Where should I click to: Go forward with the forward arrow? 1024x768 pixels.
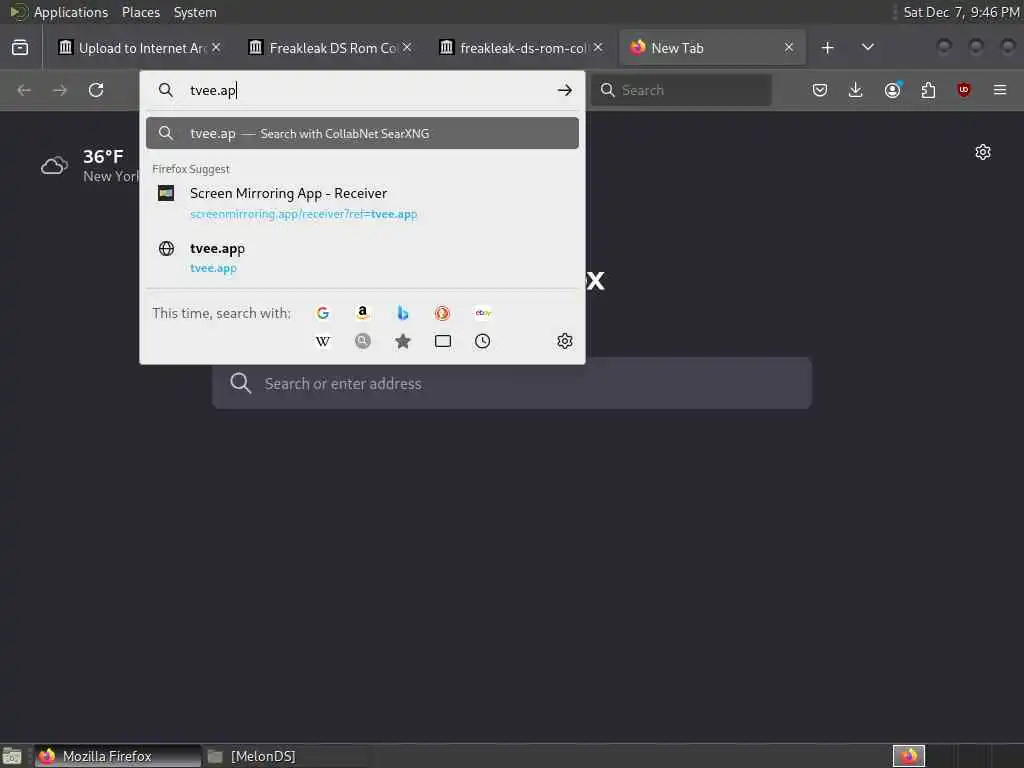point(59,90)
